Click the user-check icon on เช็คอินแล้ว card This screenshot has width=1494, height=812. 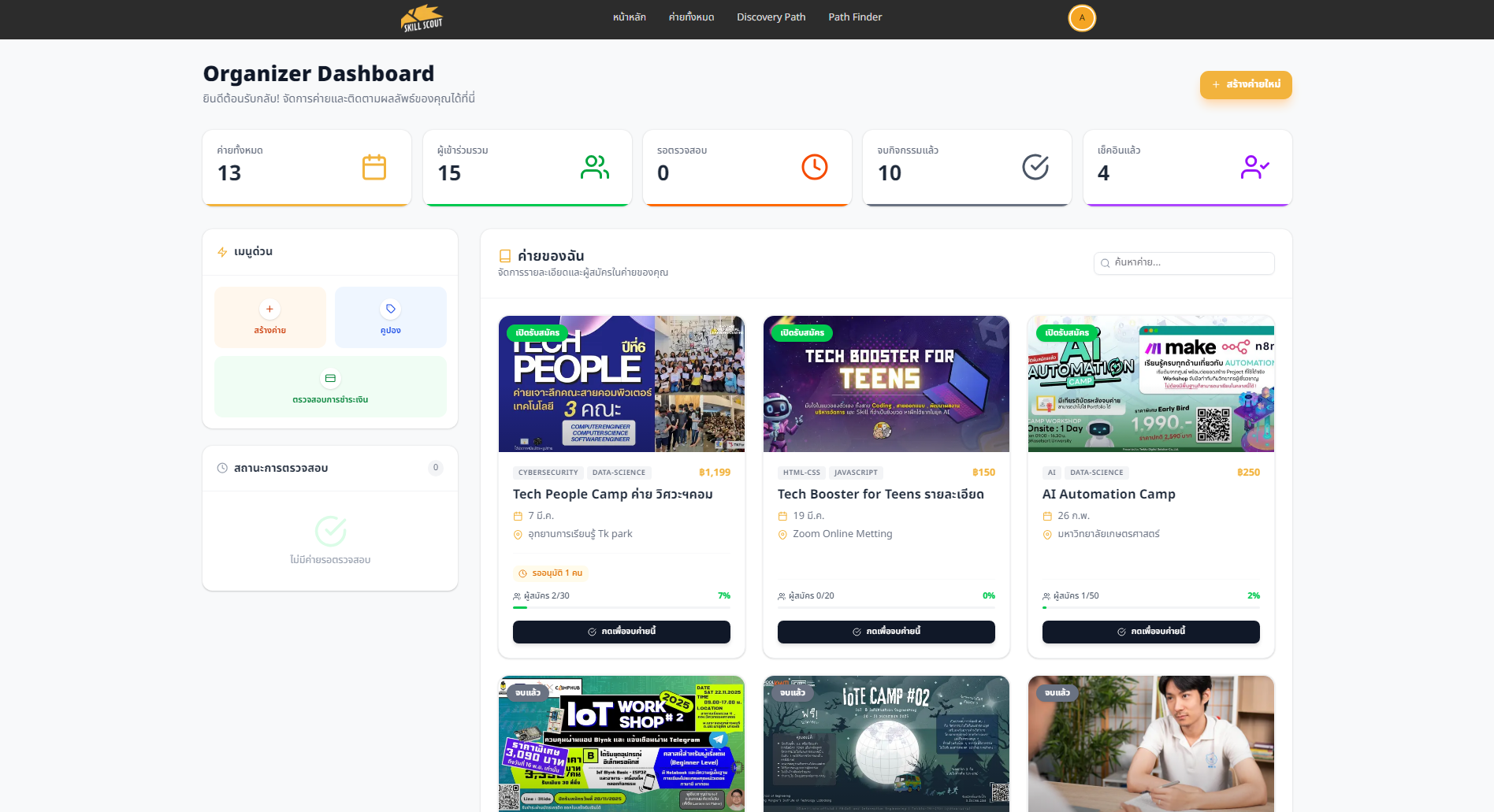point(1255,167)
